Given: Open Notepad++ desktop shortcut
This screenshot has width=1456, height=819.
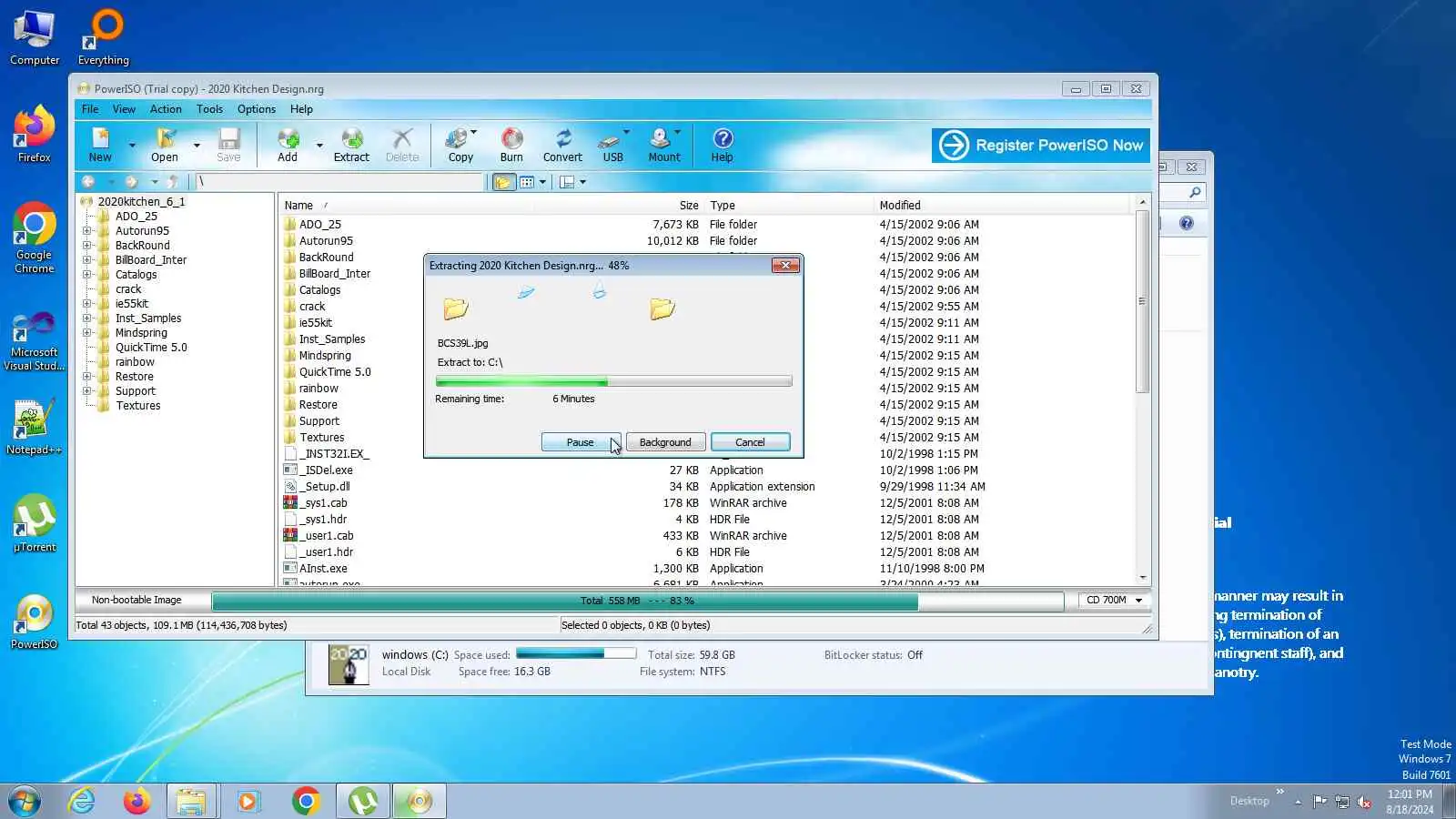Looking at the screenshot, I should pyautogui.click(x=35, y=428).
